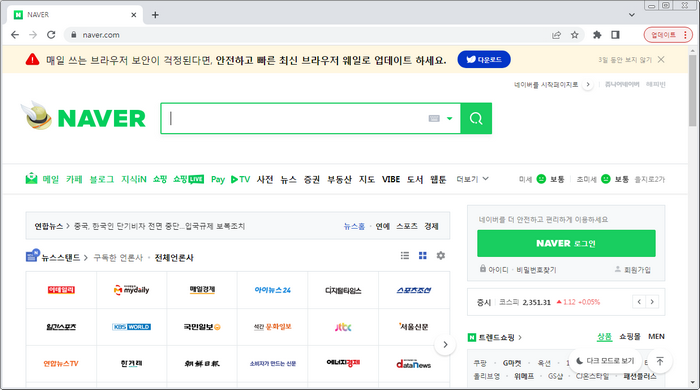Viewport: 700px width, 390px height.
Task: Open the 카페 menu item
Action: 74,179
